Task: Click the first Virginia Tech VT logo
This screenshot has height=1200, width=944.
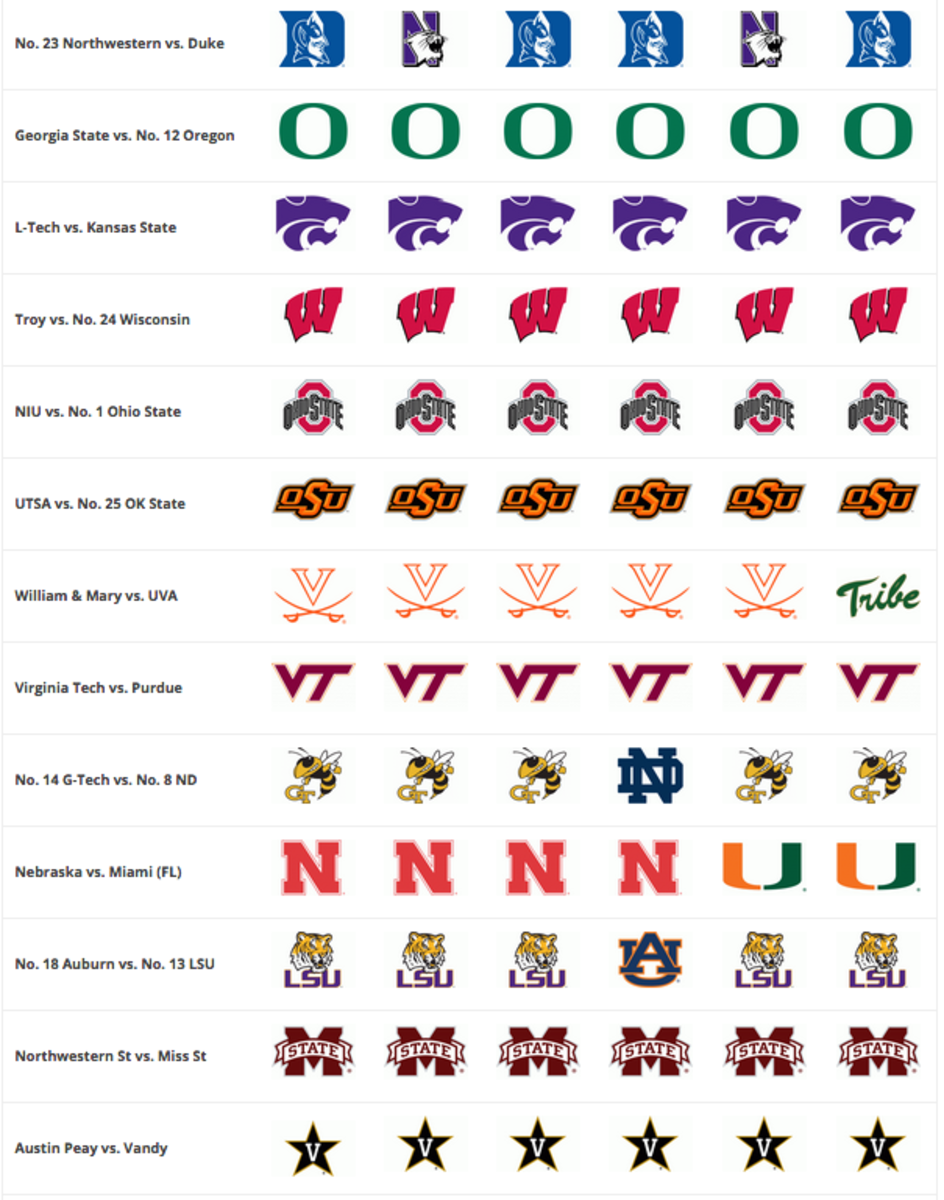Action: pyautogui.click(x=313, y=683)
